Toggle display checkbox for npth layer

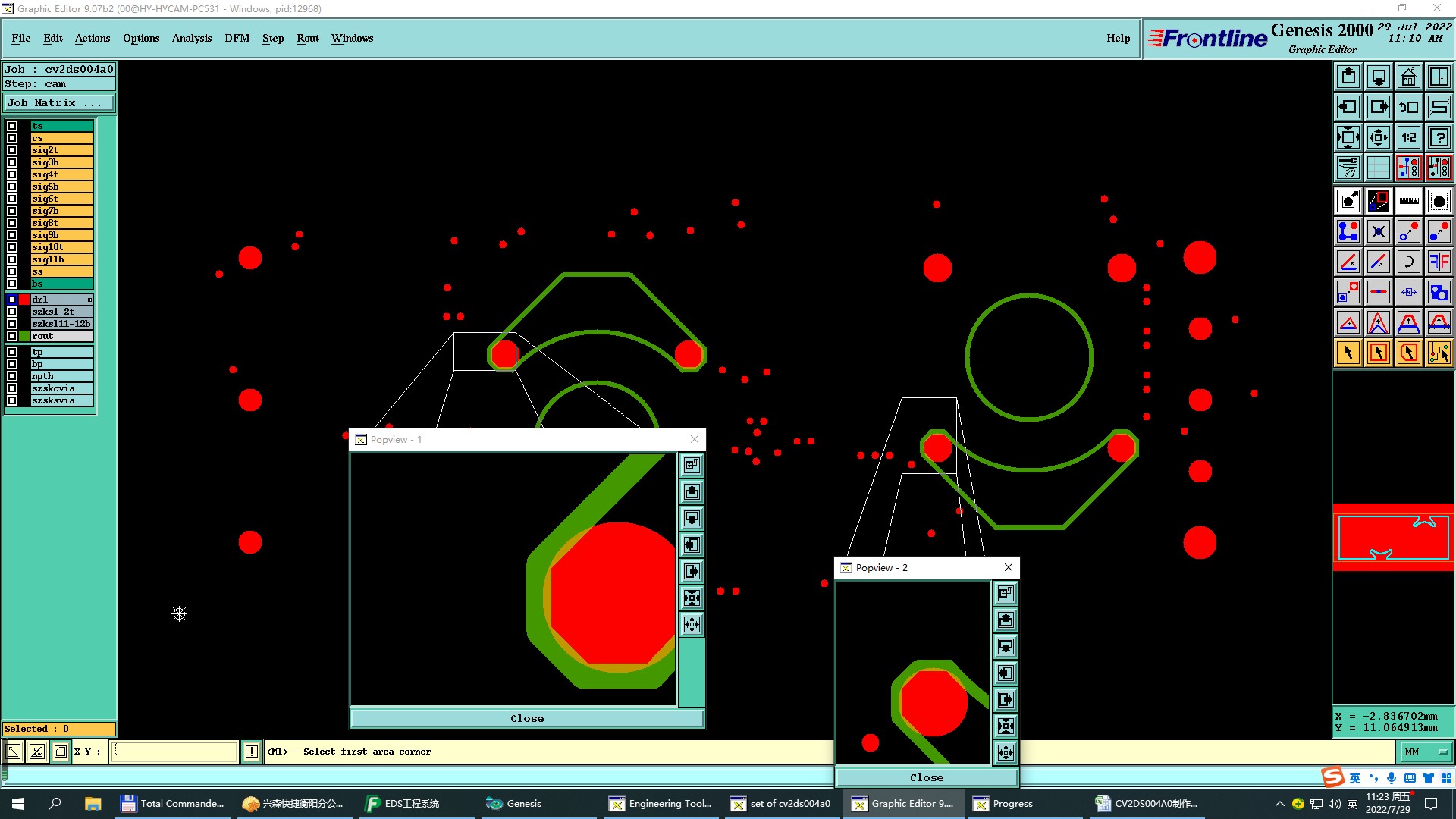pyautogui.click(x=12, y=376)
